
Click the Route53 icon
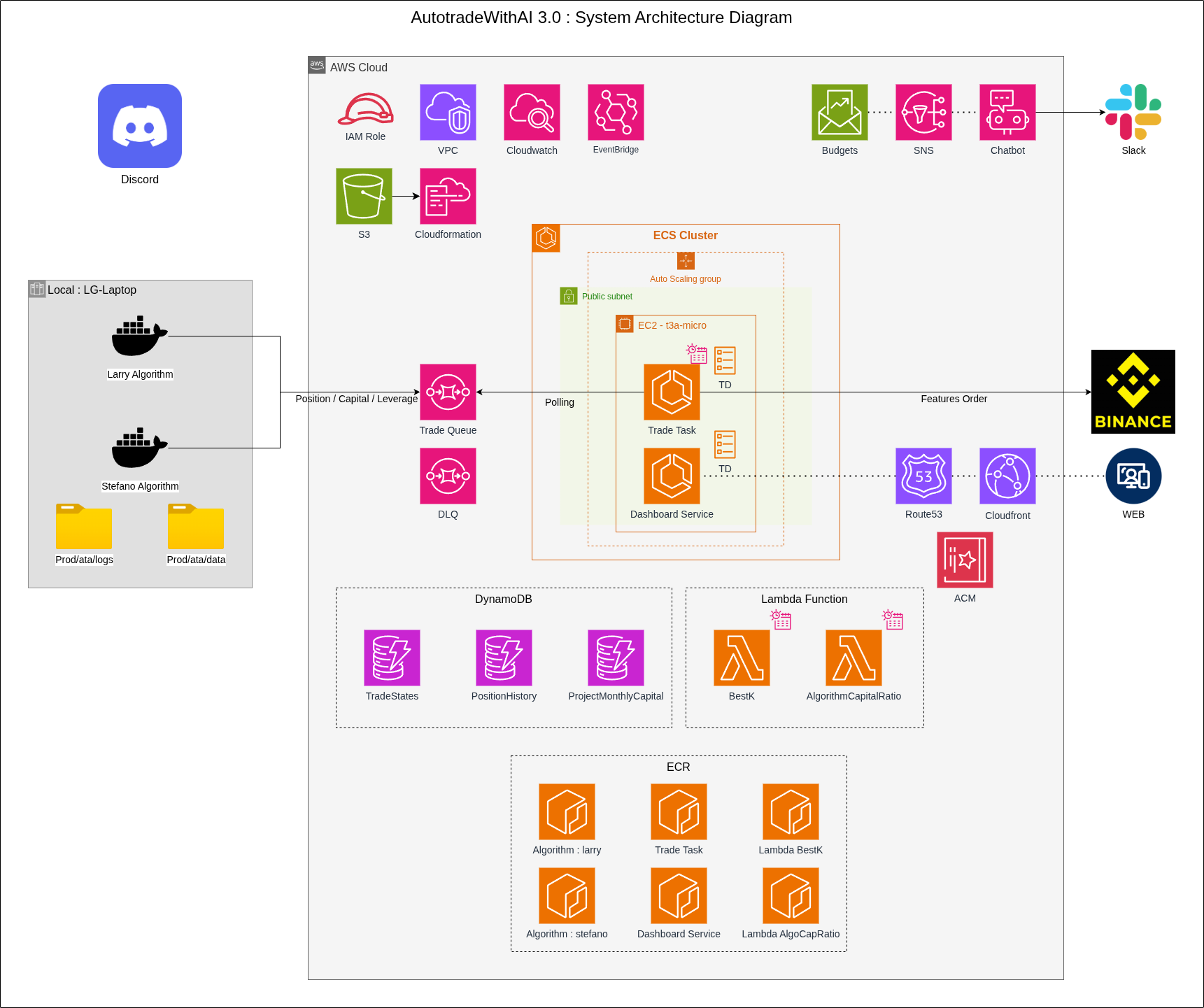pyautogui.click(x=923, y=476)
